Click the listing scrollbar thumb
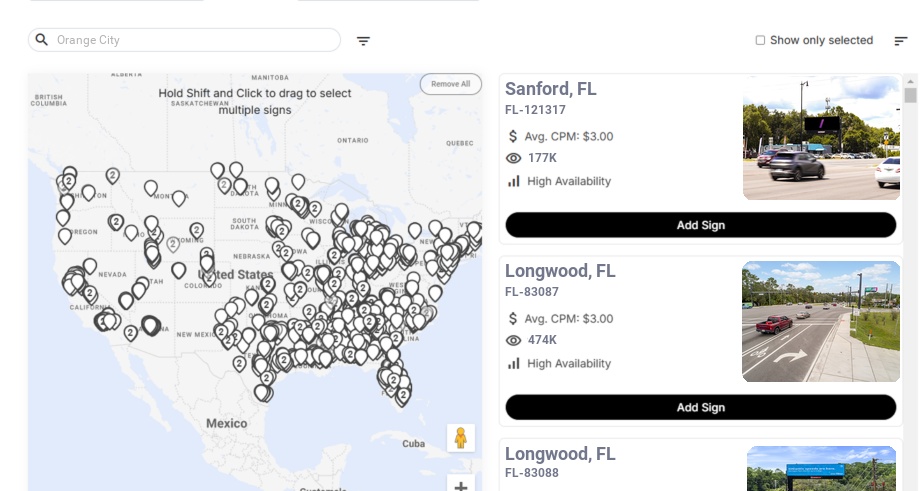The height and width of the screenshot is (491, 920). 910,95
